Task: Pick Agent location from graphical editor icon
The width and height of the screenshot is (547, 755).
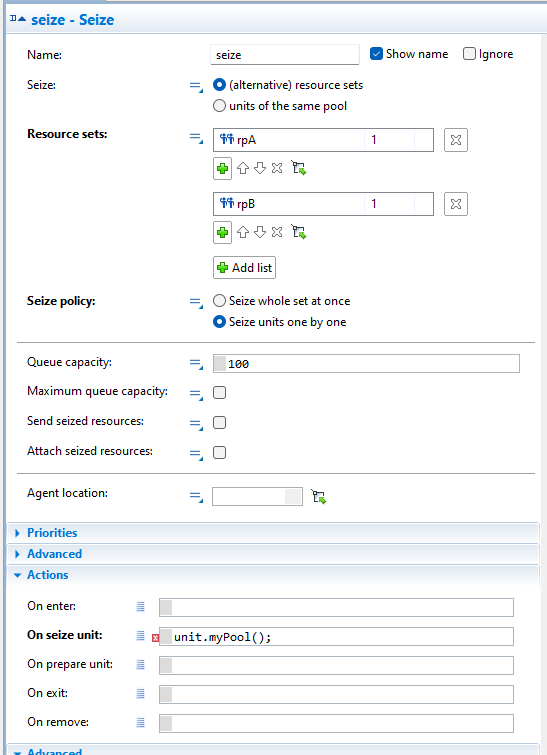Action: pyautogui.click(x=319, y=497)
